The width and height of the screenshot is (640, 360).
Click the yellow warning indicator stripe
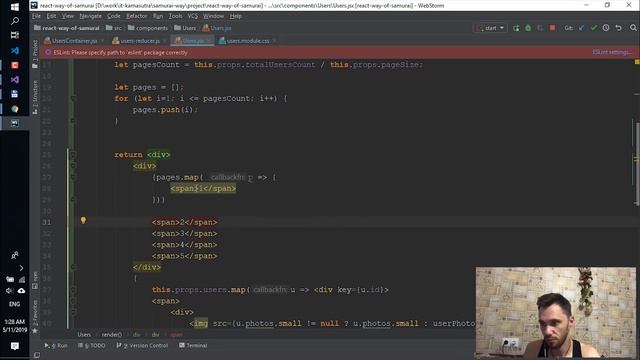pyautogui.click(x=637, y=62)
